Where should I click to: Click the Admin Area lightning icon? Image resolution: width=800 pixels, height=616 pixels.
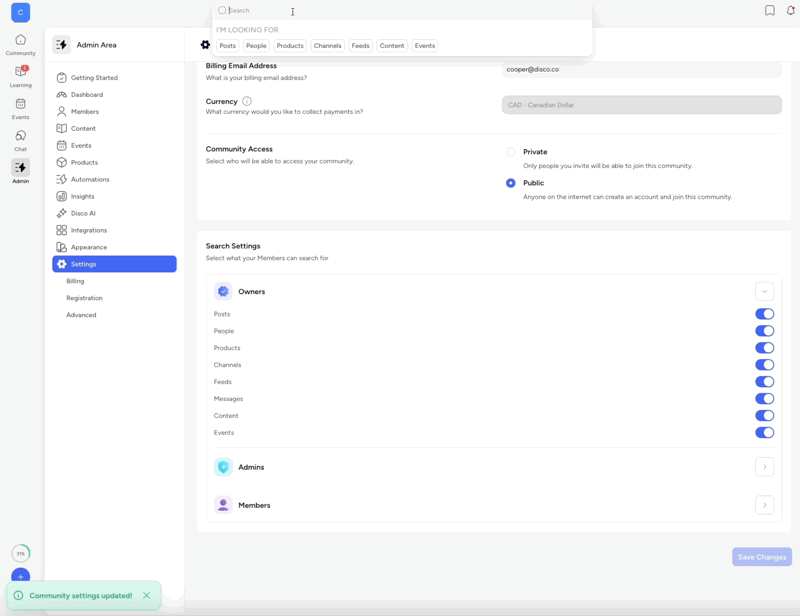[x=61, y=45]
